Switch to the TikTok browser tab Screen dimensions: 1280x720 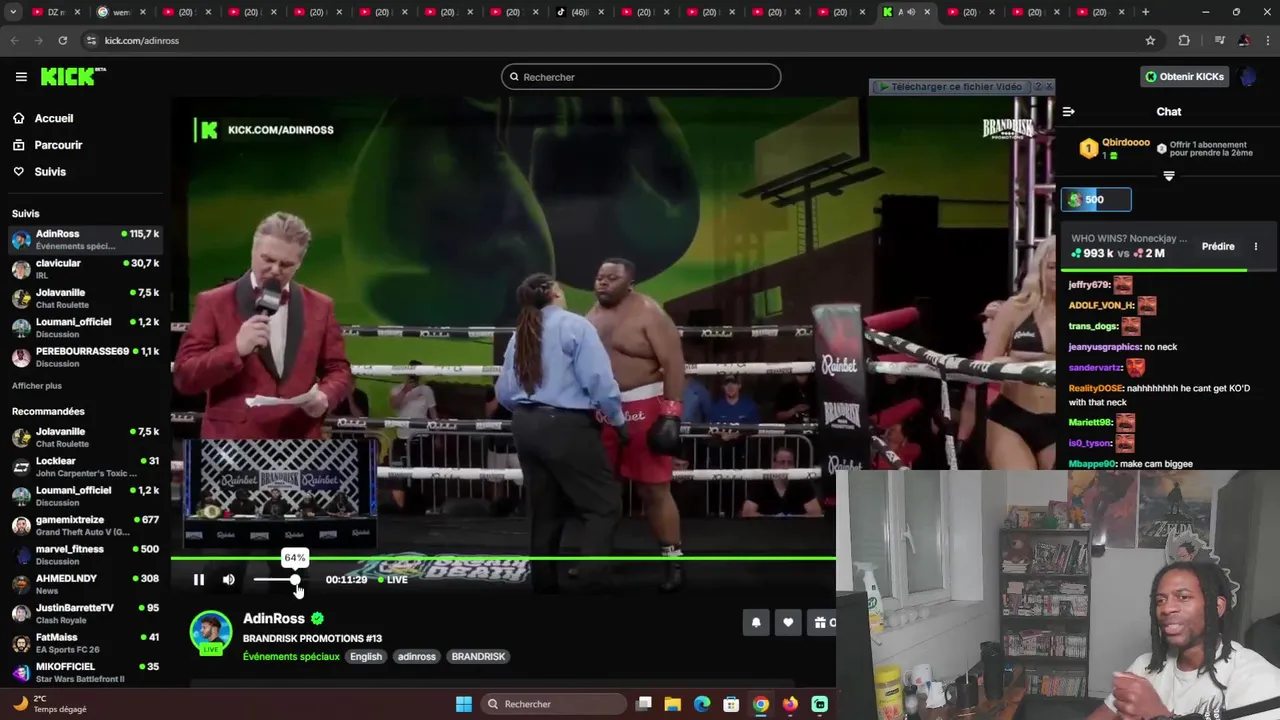coord(580,12)
